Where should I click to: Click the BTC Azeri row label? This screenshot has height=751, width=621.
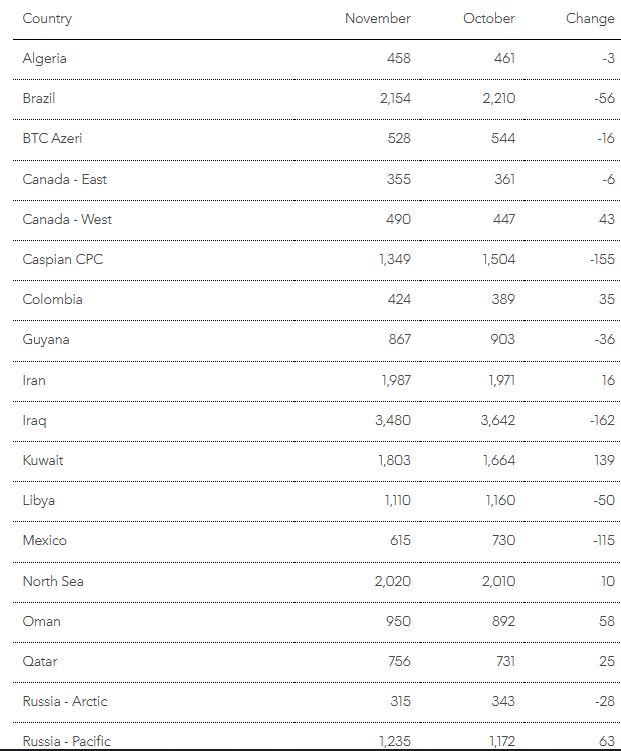click(x=52, y=138)
